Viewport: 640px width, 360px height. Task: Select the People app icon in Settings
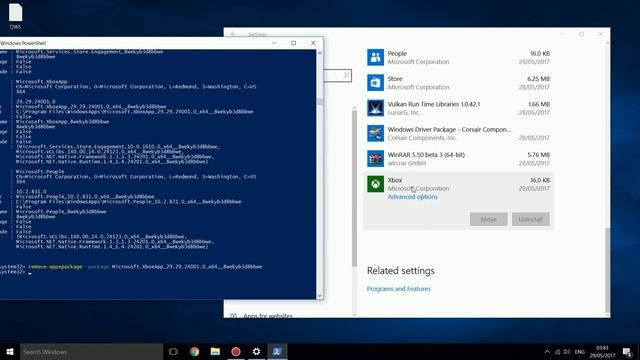(375, 58)
